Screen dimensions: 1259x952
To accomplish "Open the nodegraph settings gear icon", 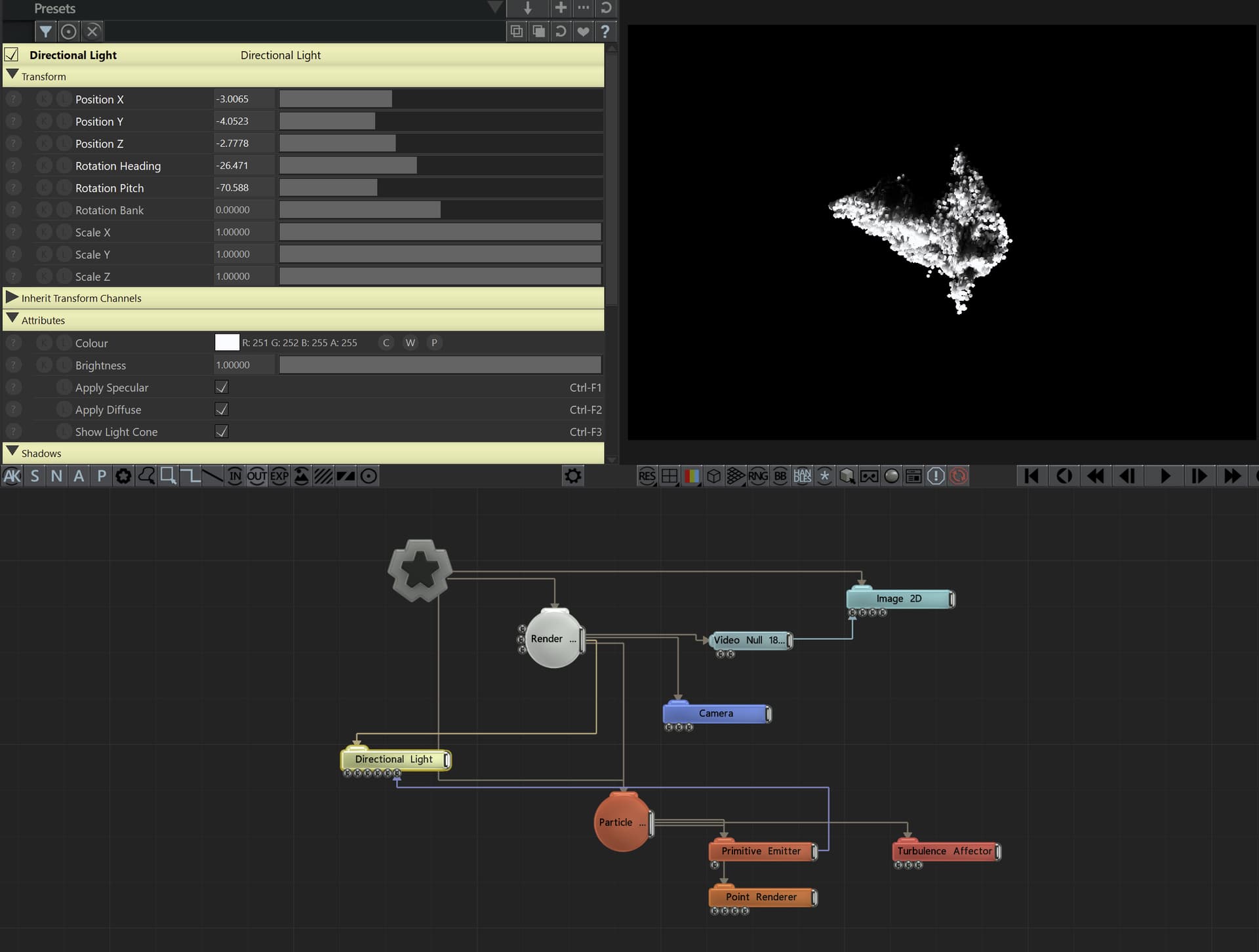I will point(573,476).
